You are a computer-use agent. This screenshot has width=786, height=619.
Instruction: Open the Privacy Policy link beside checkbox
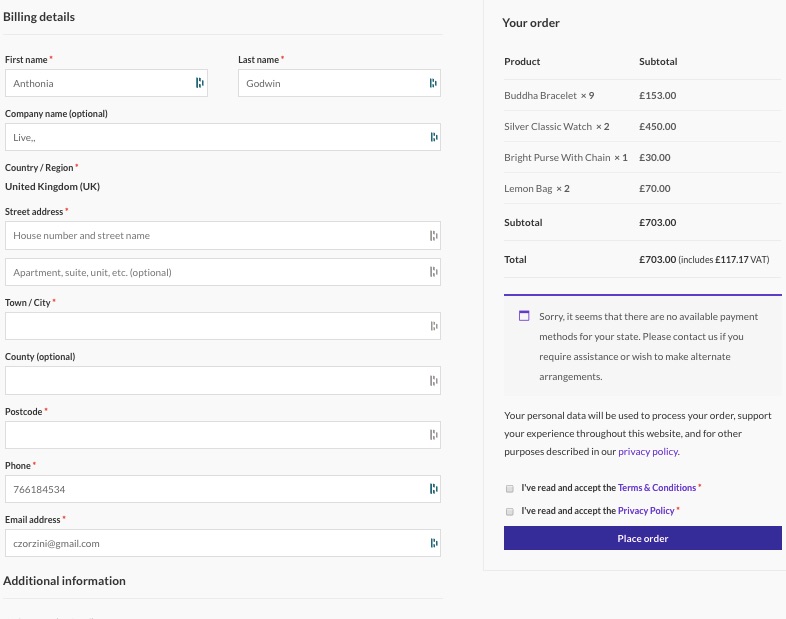646,511
